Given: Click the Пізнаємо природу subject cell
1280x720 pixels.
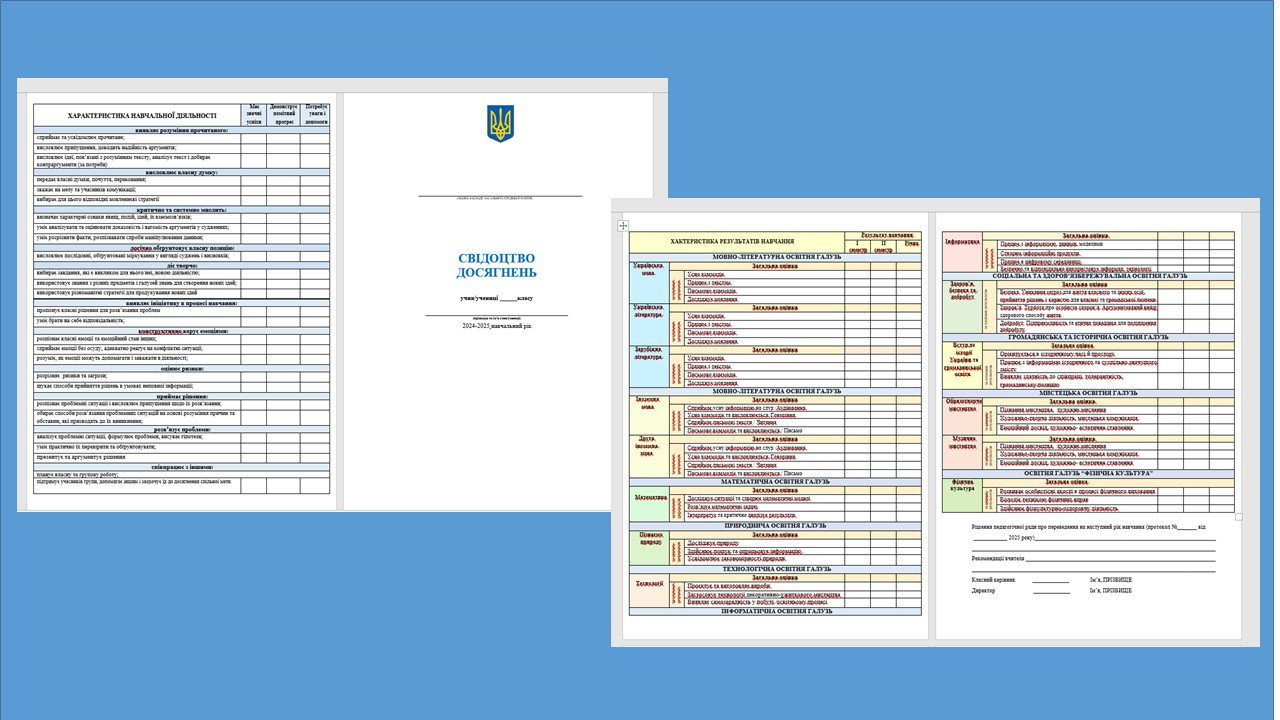Looking at the screenshot, I should coord(650,548).
